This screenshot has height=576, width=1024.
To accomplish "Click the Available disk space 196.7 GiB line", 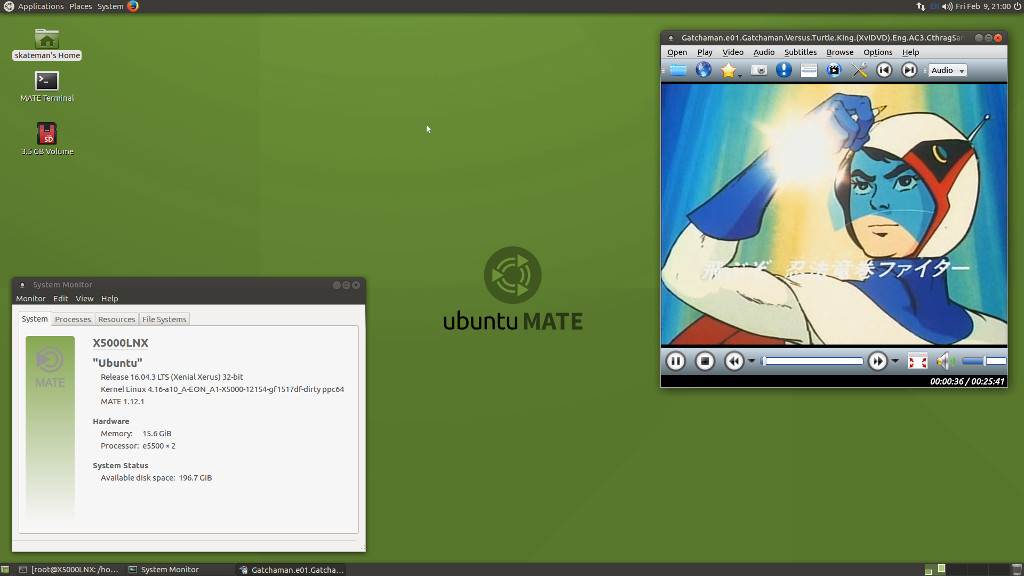I will 156,478.
